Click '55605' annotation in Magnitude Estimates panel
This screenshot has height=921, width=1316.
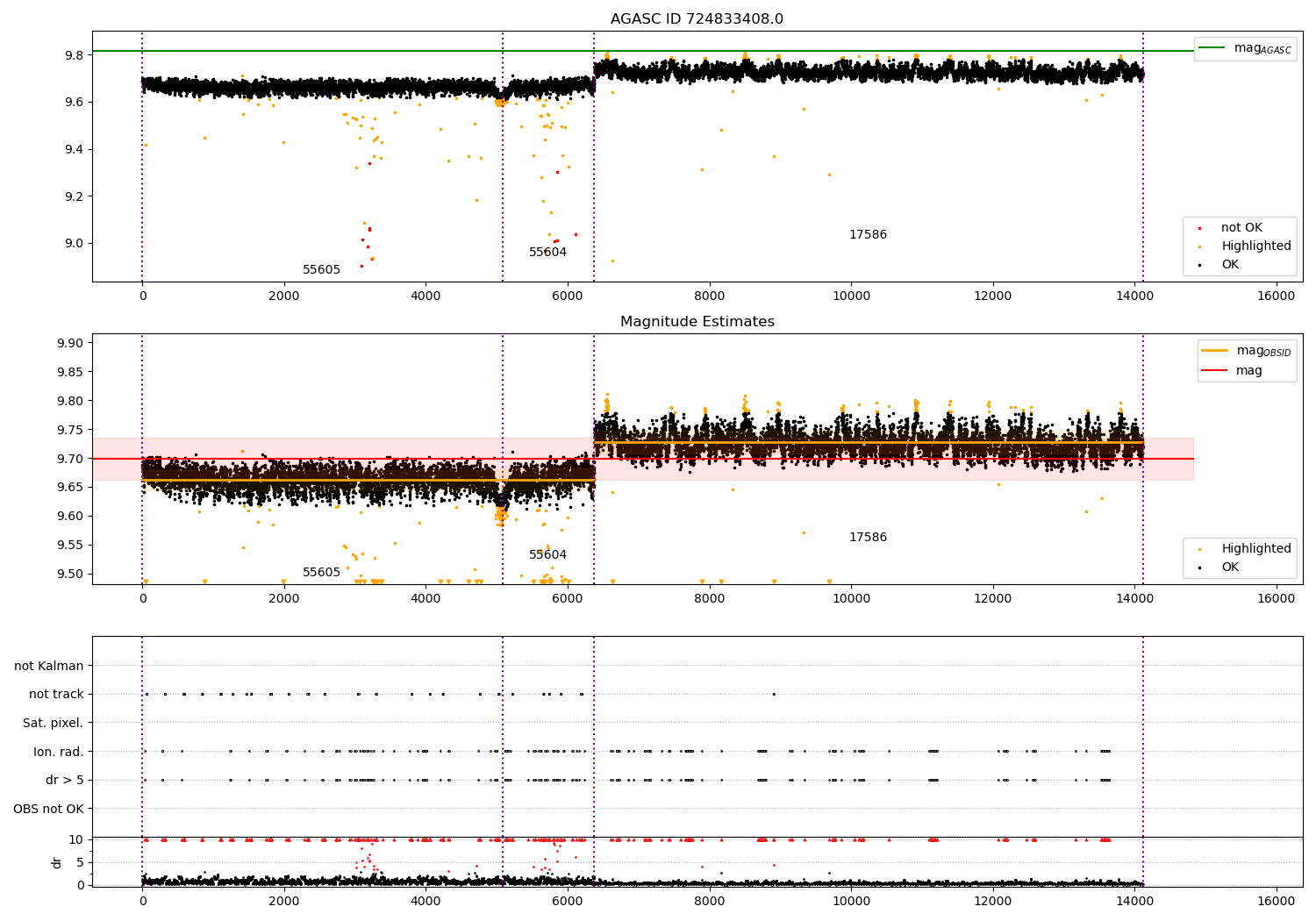pos(321,573)
